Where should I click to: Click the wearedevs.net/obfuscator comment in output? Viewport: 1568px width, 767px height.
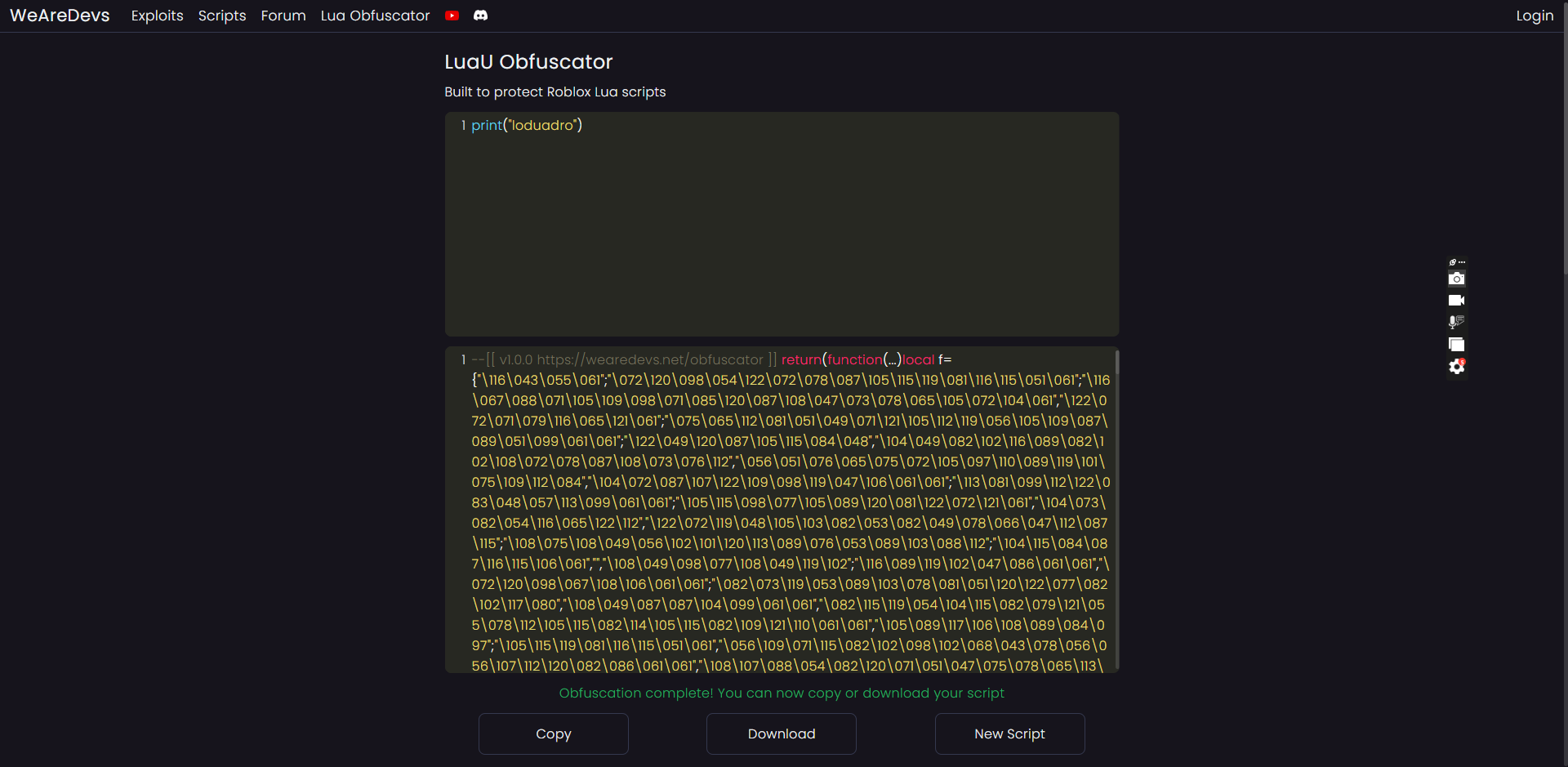click(625, 359)
